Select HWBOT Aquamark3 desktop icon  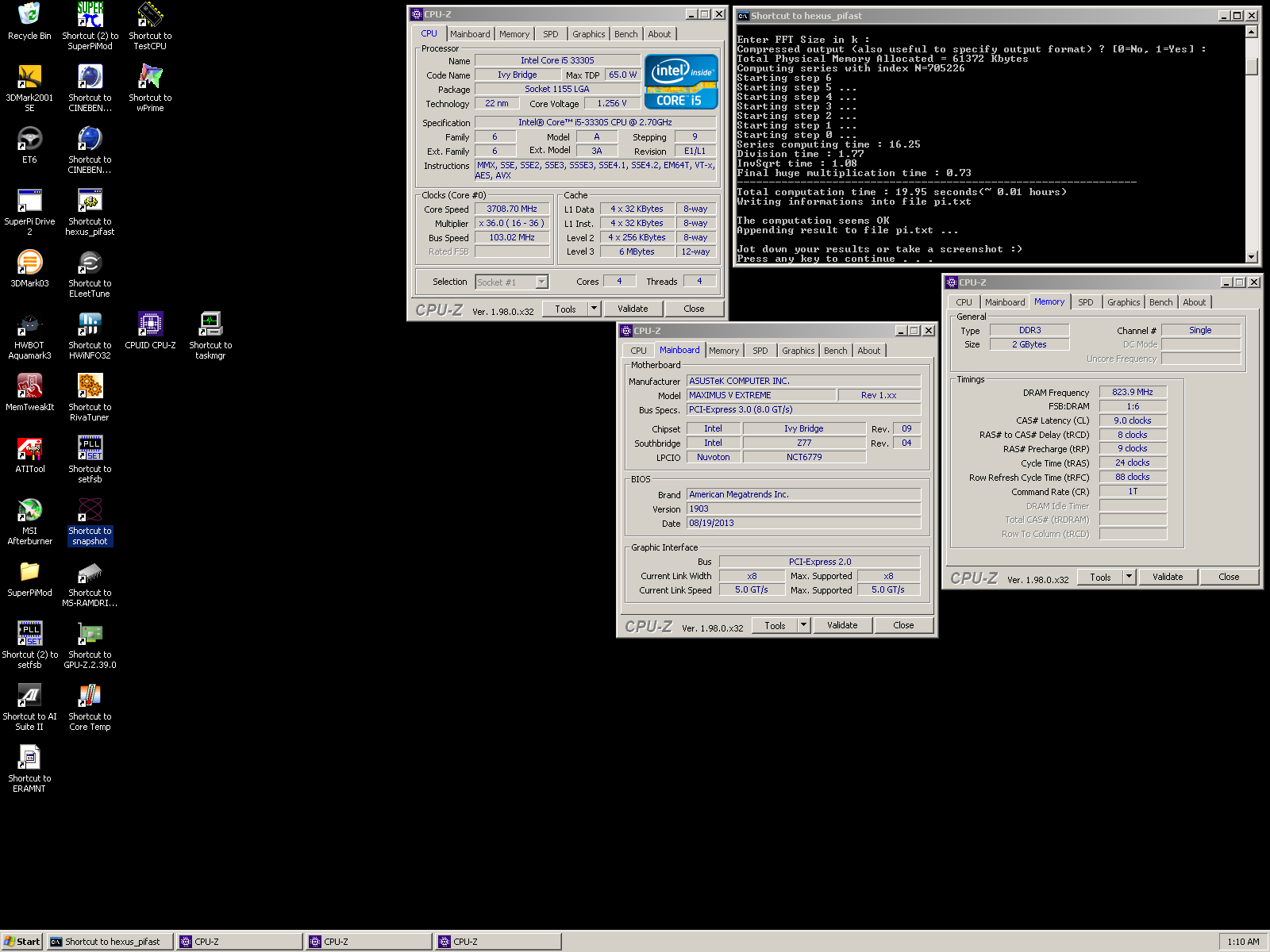[29, 335]
